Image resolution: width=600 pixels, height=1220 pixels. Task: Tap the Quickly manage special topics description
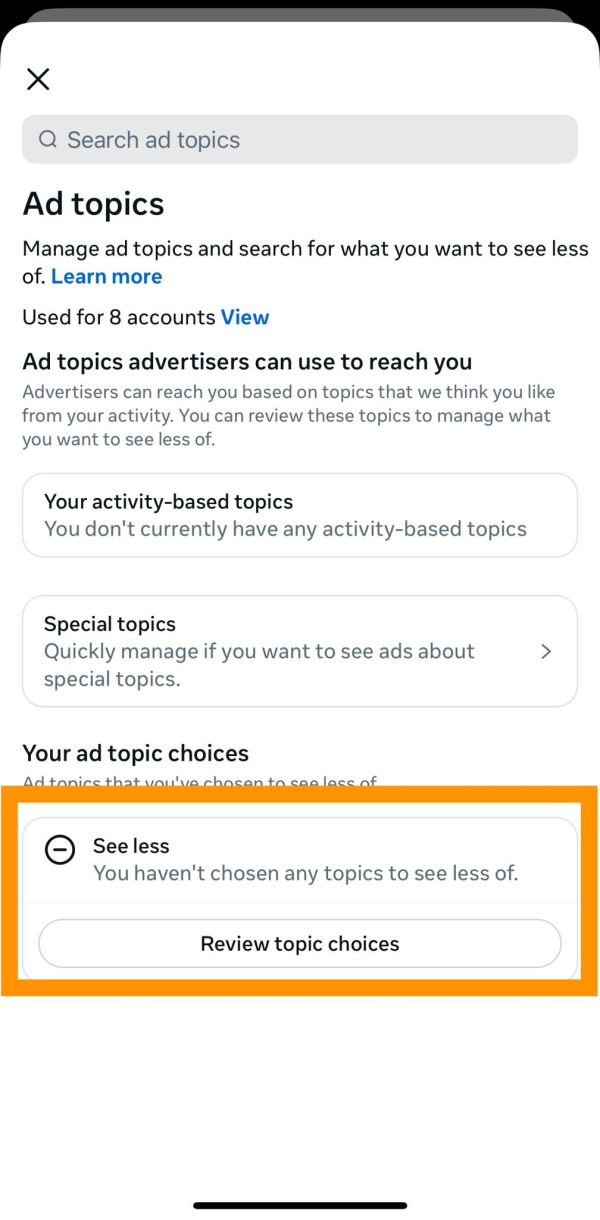[x=259, y=665]
